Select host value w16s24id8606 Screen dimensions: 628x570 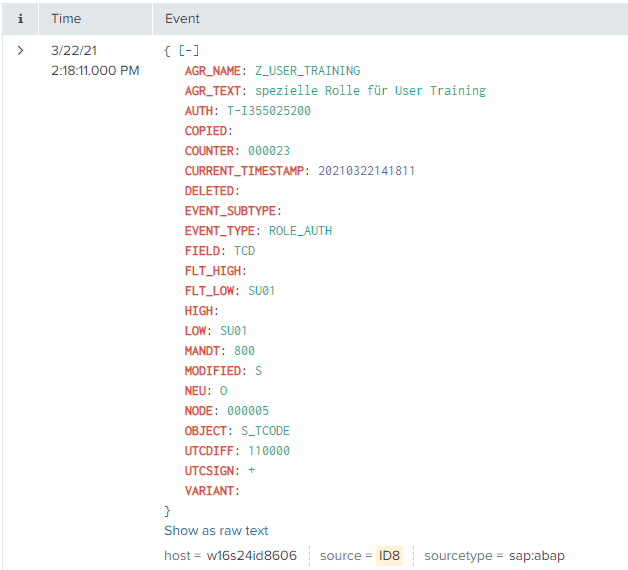pyautogui.click(x=251, y=555)
